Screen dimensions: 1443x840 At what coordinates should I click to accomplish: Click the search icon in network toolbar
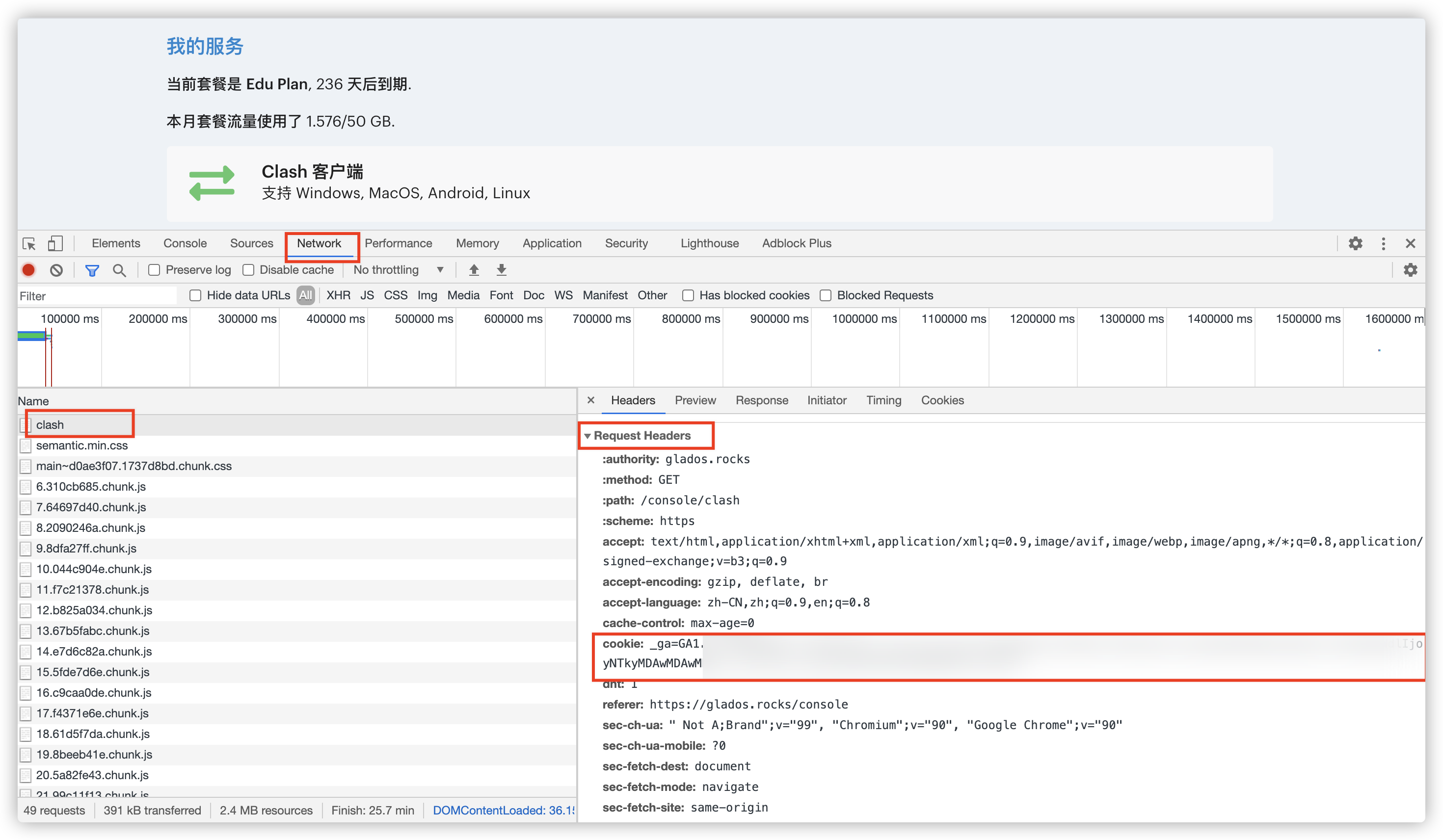[x=120, y=270]
